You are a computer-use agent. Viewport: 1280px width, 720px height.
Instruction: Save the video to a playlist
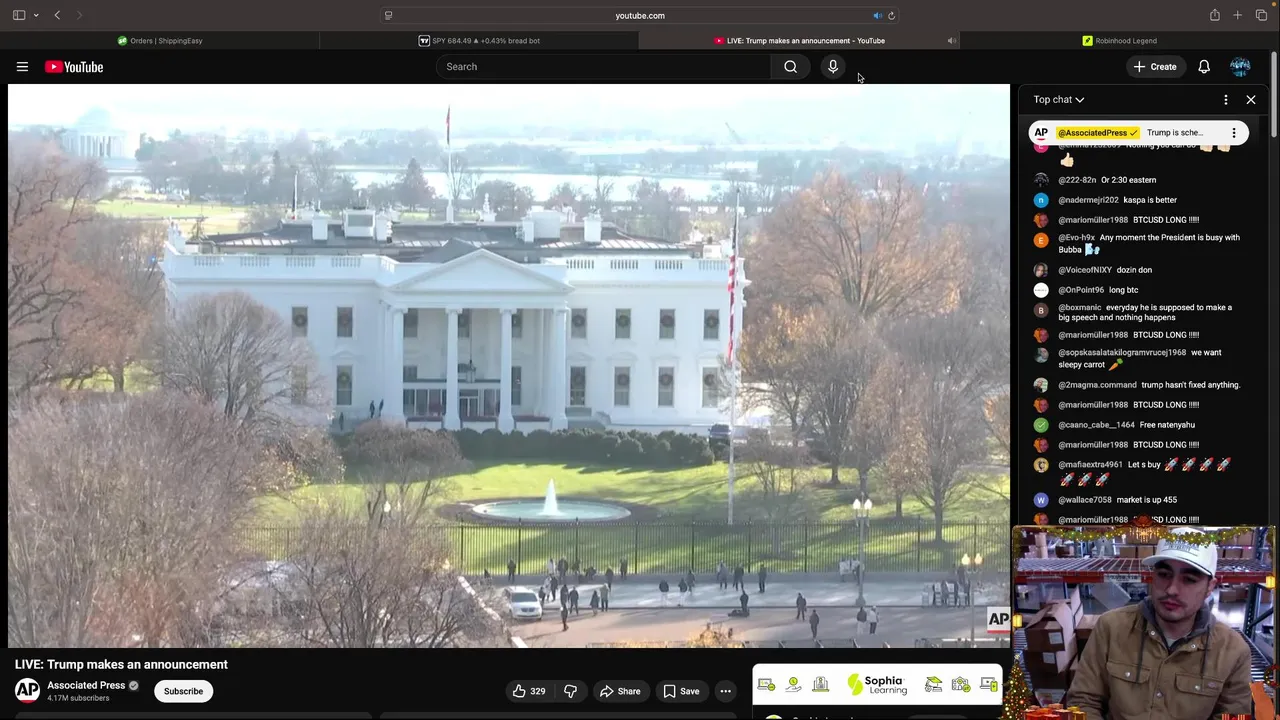681,691
